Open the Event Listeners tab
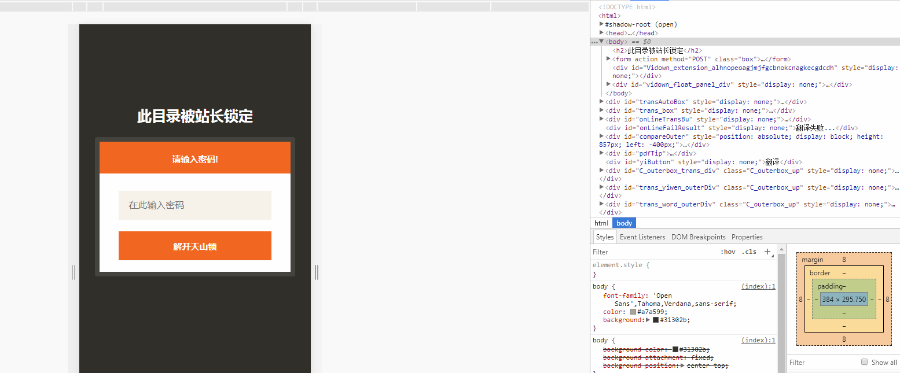 pos(642,237)
